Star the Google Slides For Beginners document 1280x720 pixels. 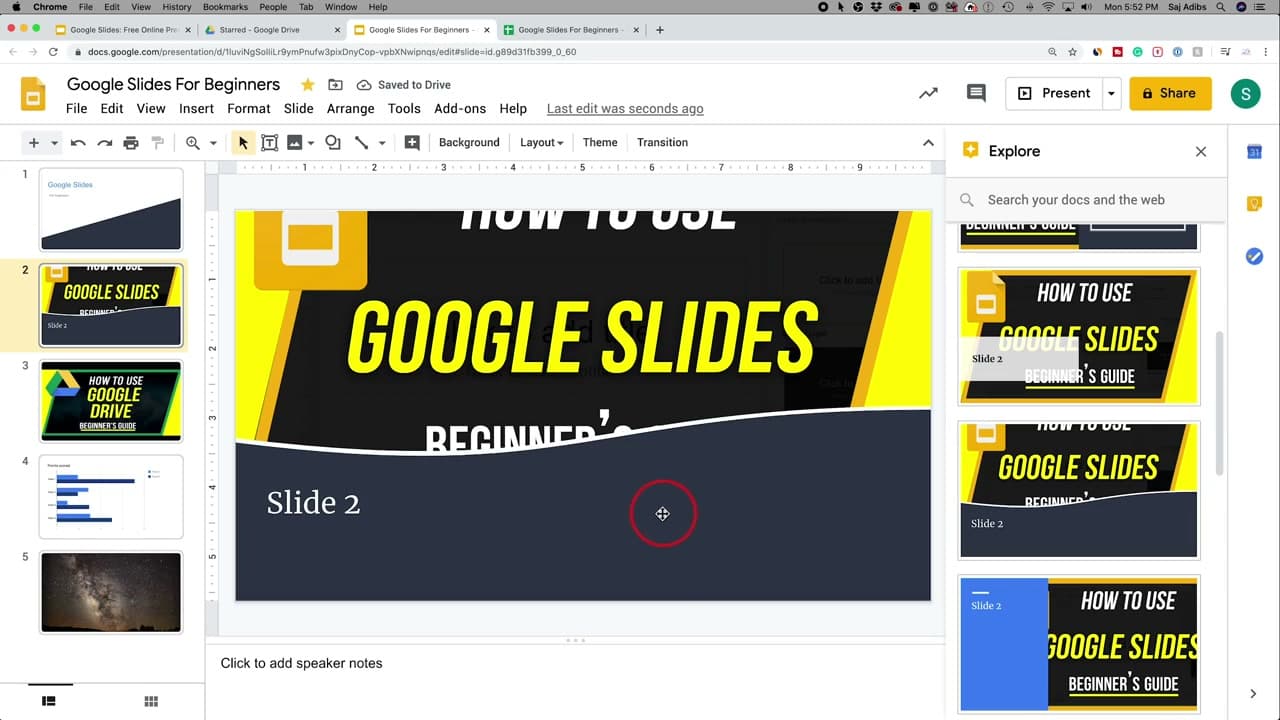pos(308,85)
